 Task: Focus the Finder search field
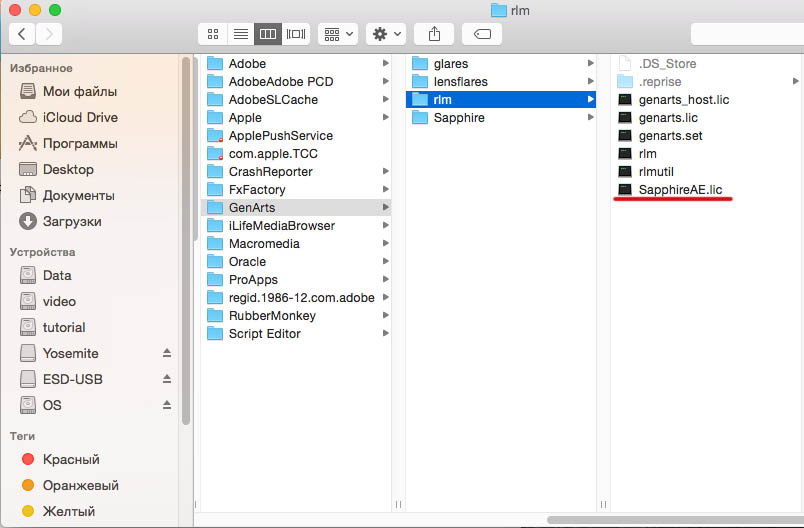pyautogui.click(x=748, y=34)
